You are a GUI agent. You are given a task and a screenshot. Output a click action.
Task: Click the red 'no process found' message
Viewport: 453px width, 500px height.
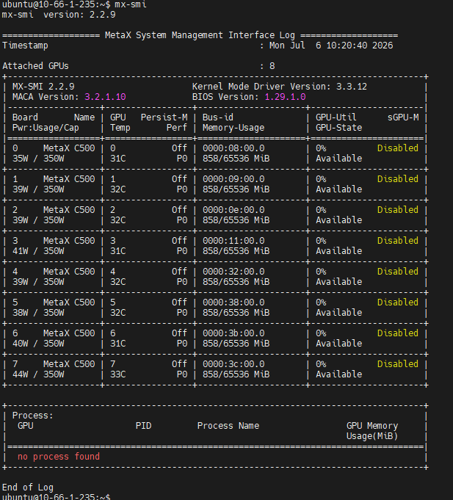click(x=58, y=456)
